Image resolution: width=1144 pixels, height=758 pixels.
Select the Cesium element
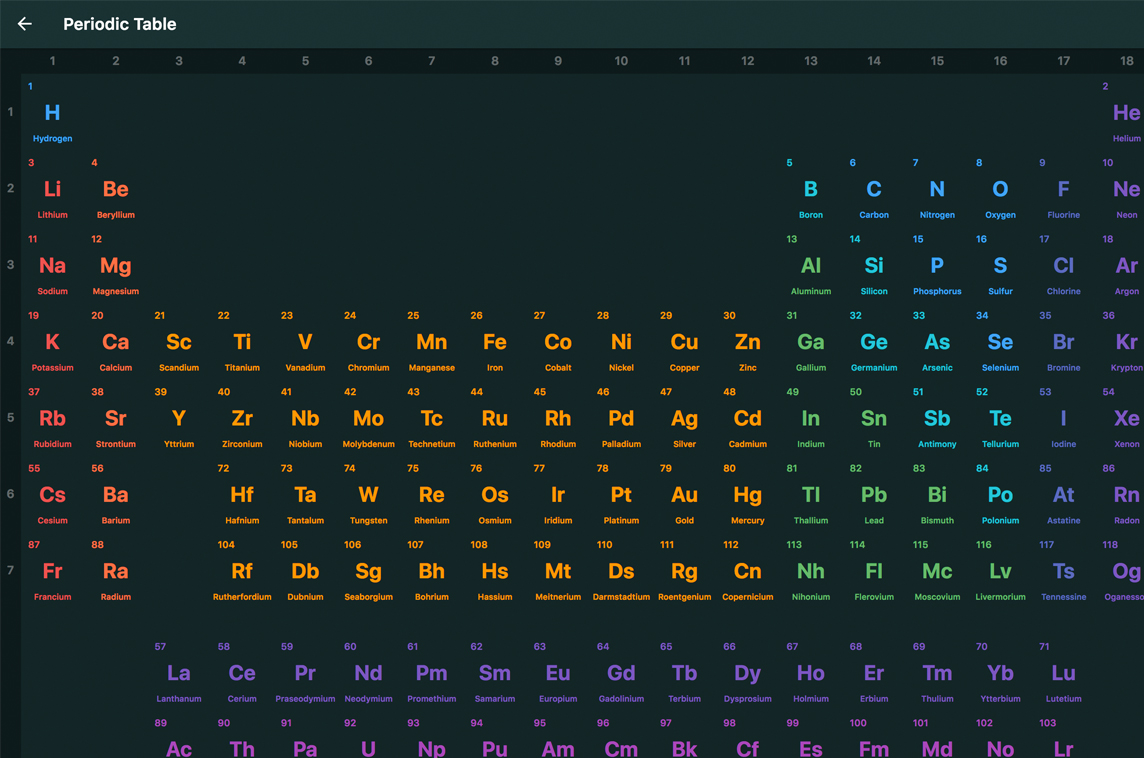click(x=53, y=495)
